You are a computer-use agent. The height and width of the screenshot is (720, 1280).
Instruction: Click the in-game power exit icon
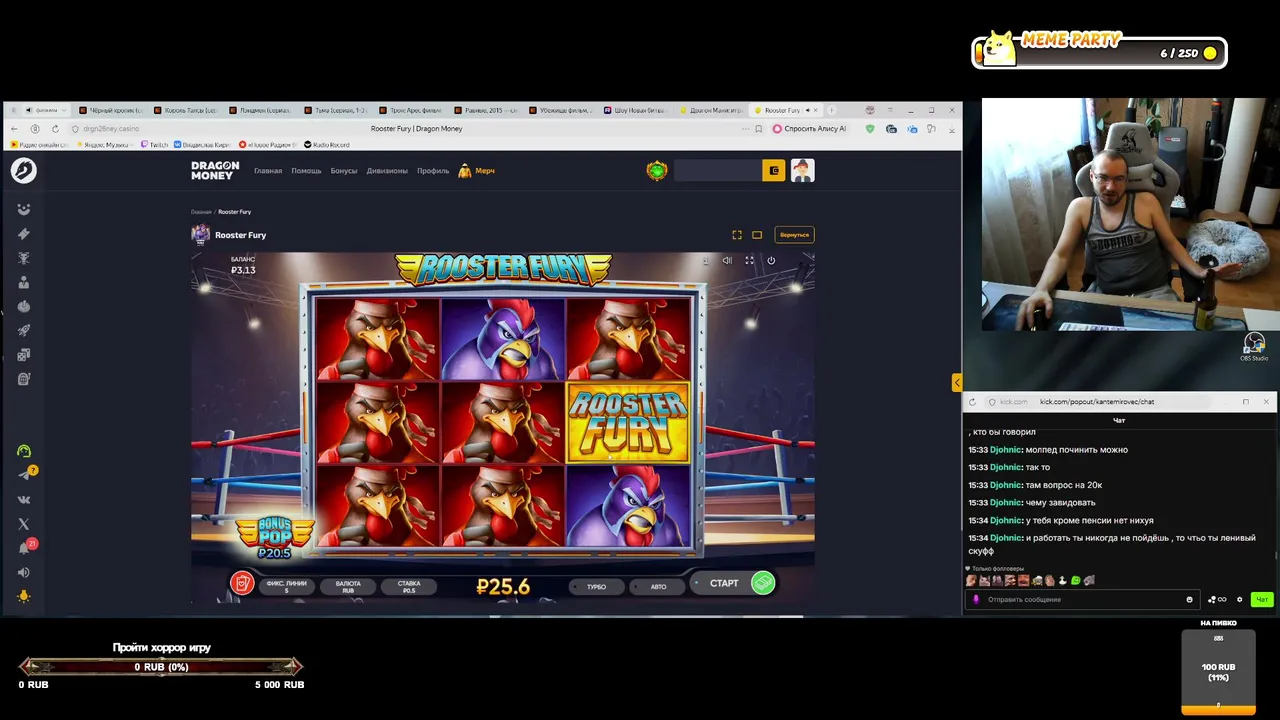click(771, 261)
